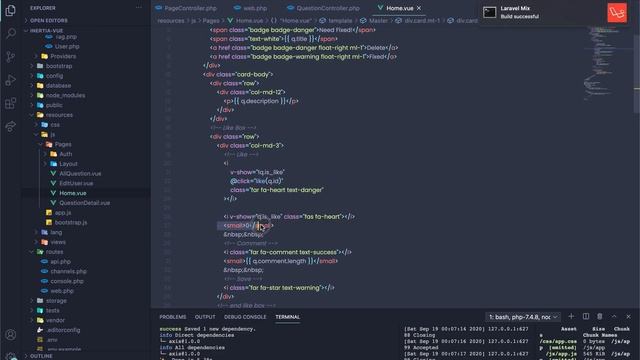The height and width of the screenshot is (360, 640).
Task: Select the TERMINAL panel tab
Action: (x=287, y=317)
